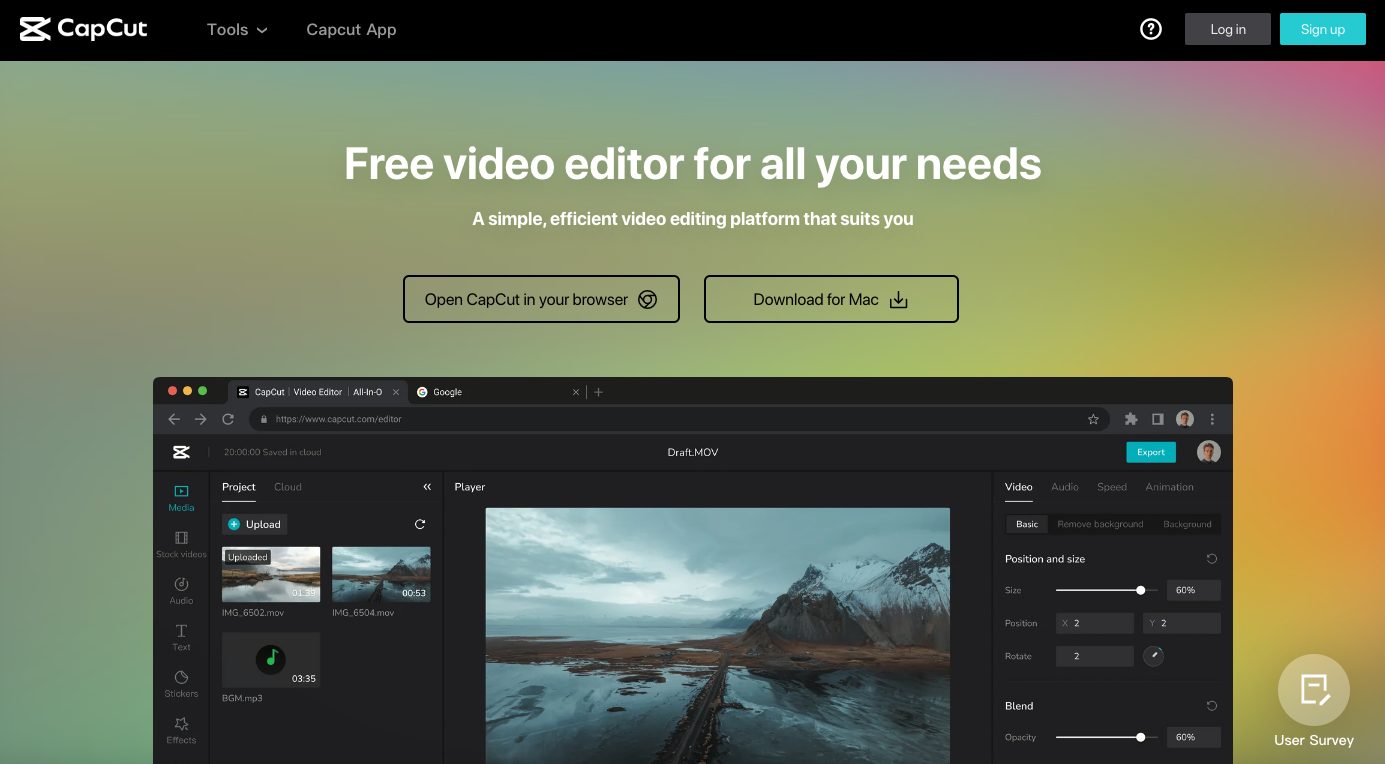Click the Upload button
Image resolution: width=1385 pixels, height=764 pixels.
(x=255, y=524)
